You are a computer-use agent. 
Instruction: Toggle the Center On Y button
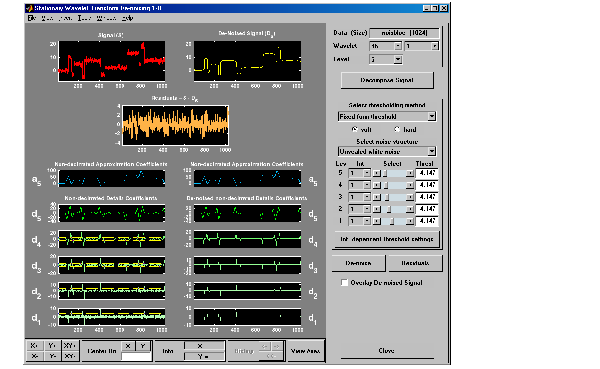pyautogui.click(x=143, y=346)
